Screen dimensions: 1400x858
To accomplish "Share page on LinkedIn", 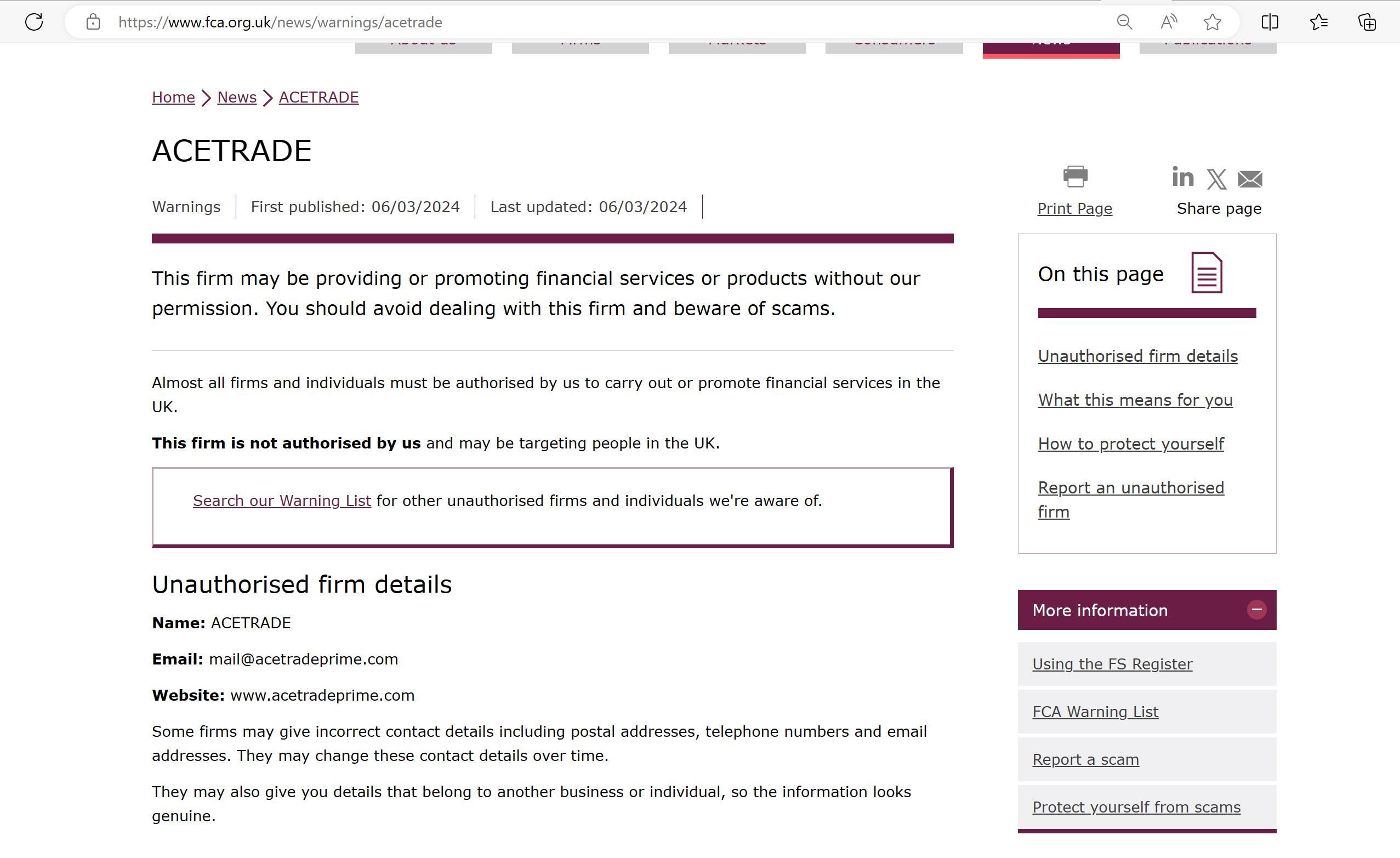I will (1182, 177).
